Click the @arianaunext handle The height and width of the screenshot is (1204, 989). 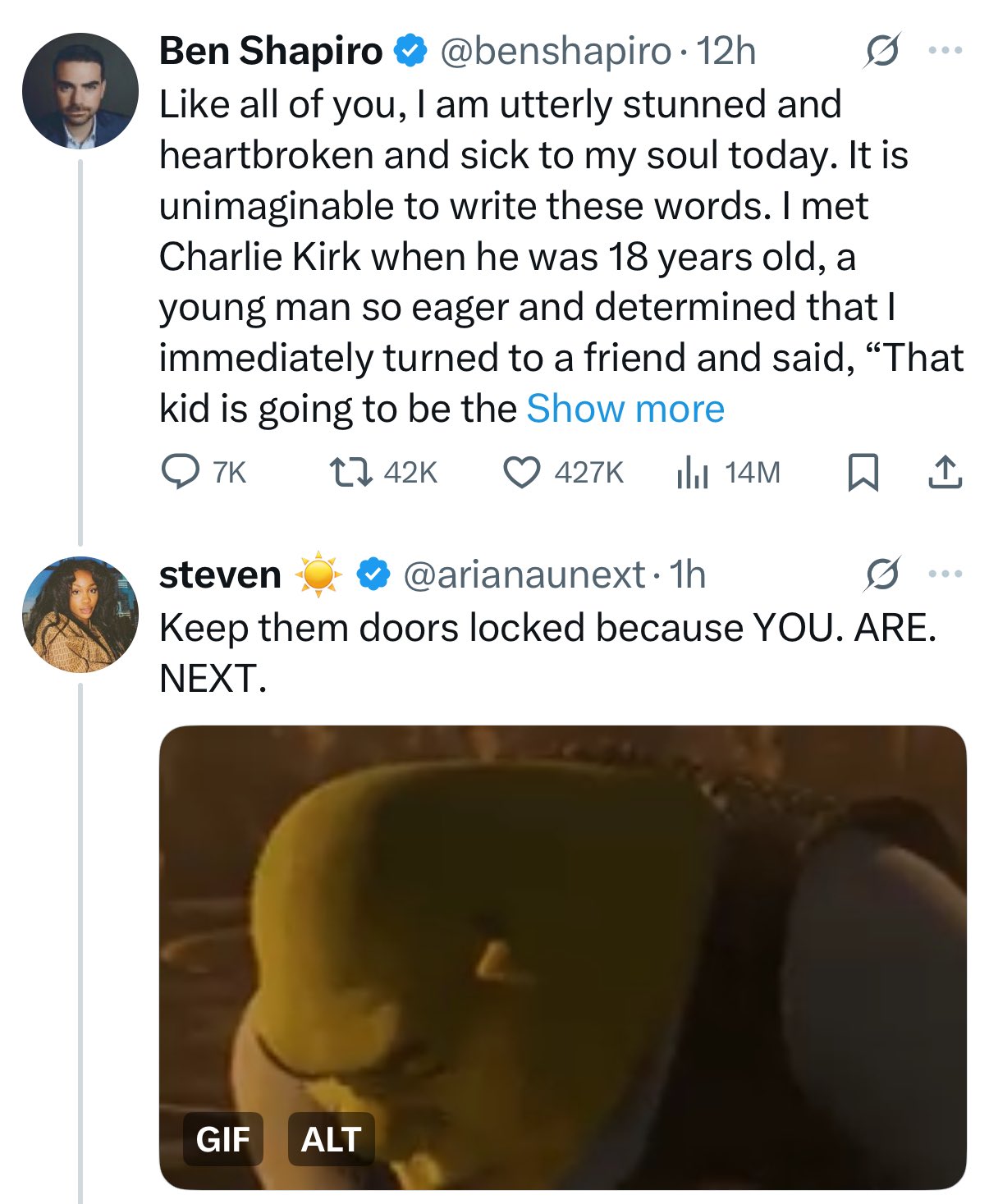point(524,575)
